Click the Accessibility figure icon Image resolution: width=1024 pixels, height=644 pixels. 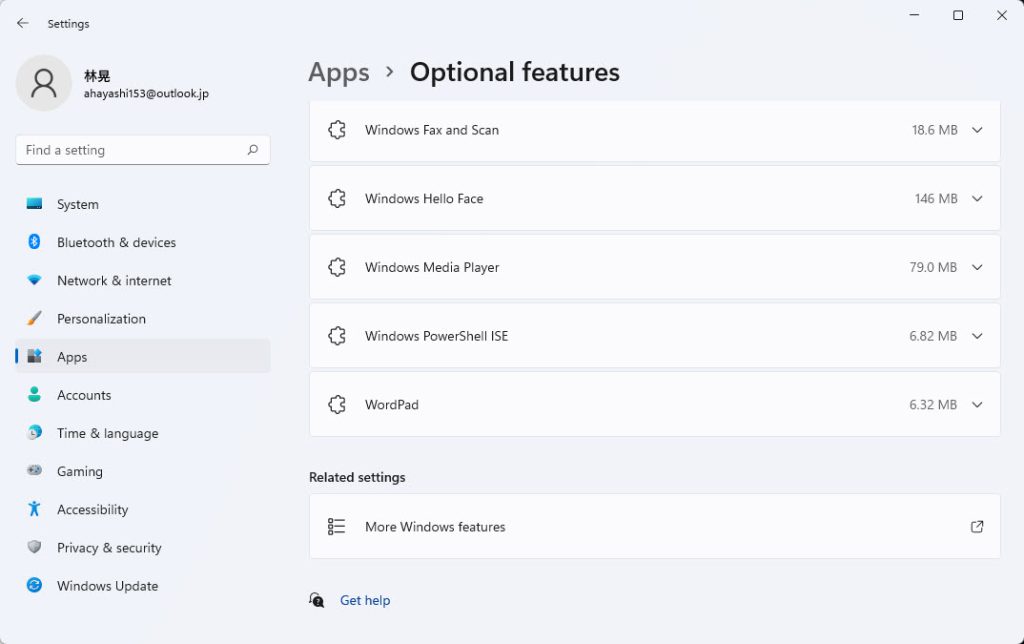35,509
